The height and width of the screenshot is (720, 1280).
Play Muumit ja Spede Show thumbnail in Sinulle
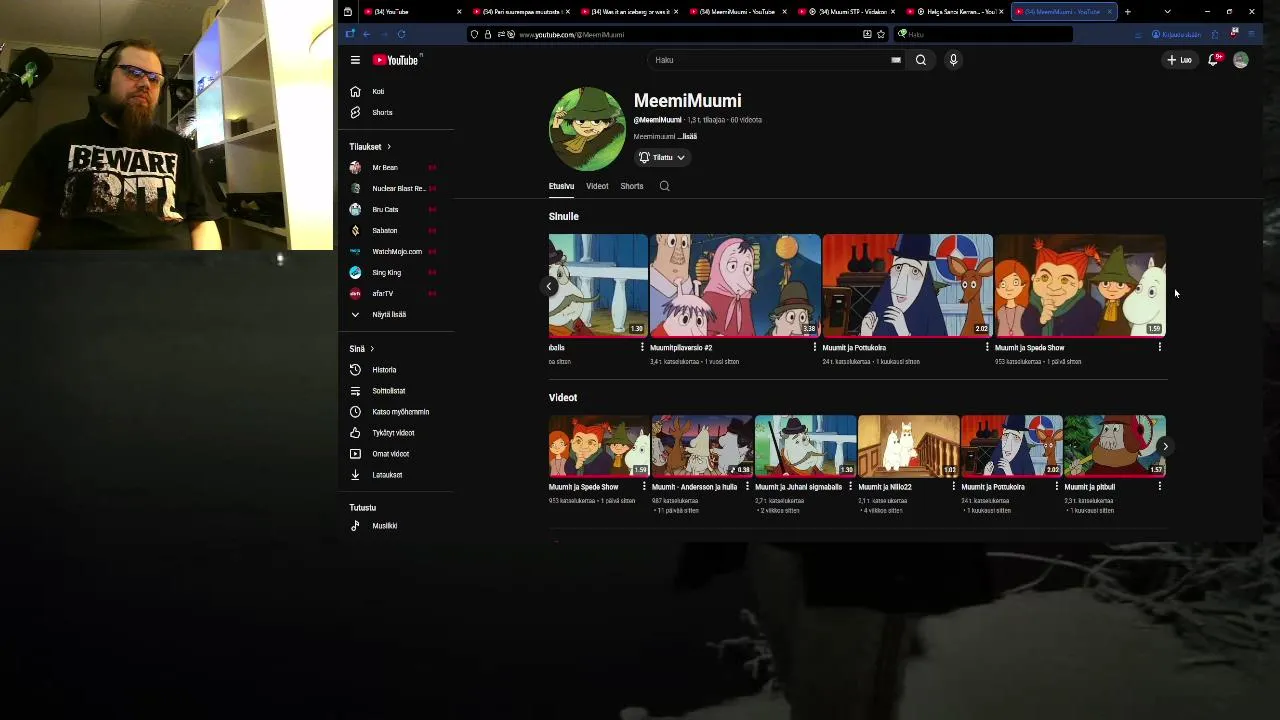(x=1080, y=285)
